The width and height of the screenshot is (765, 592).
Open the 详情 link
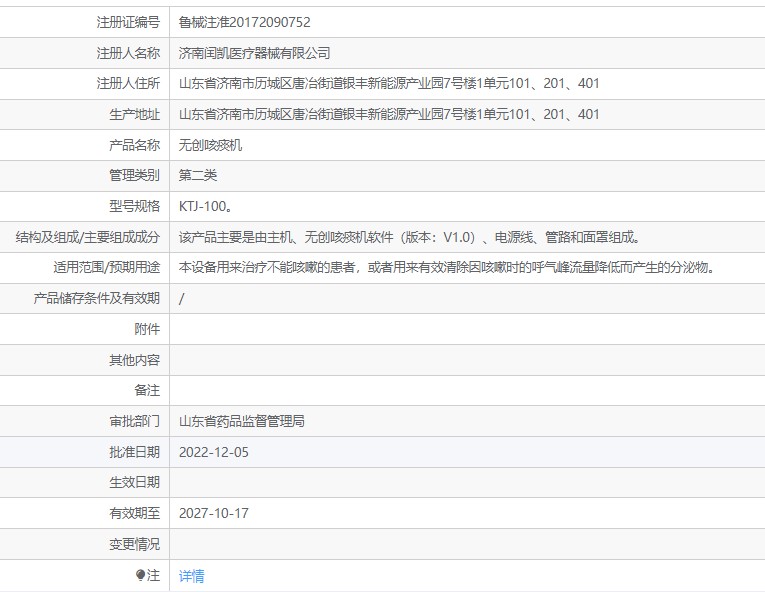pyautogui.click(x=191, y=576)
